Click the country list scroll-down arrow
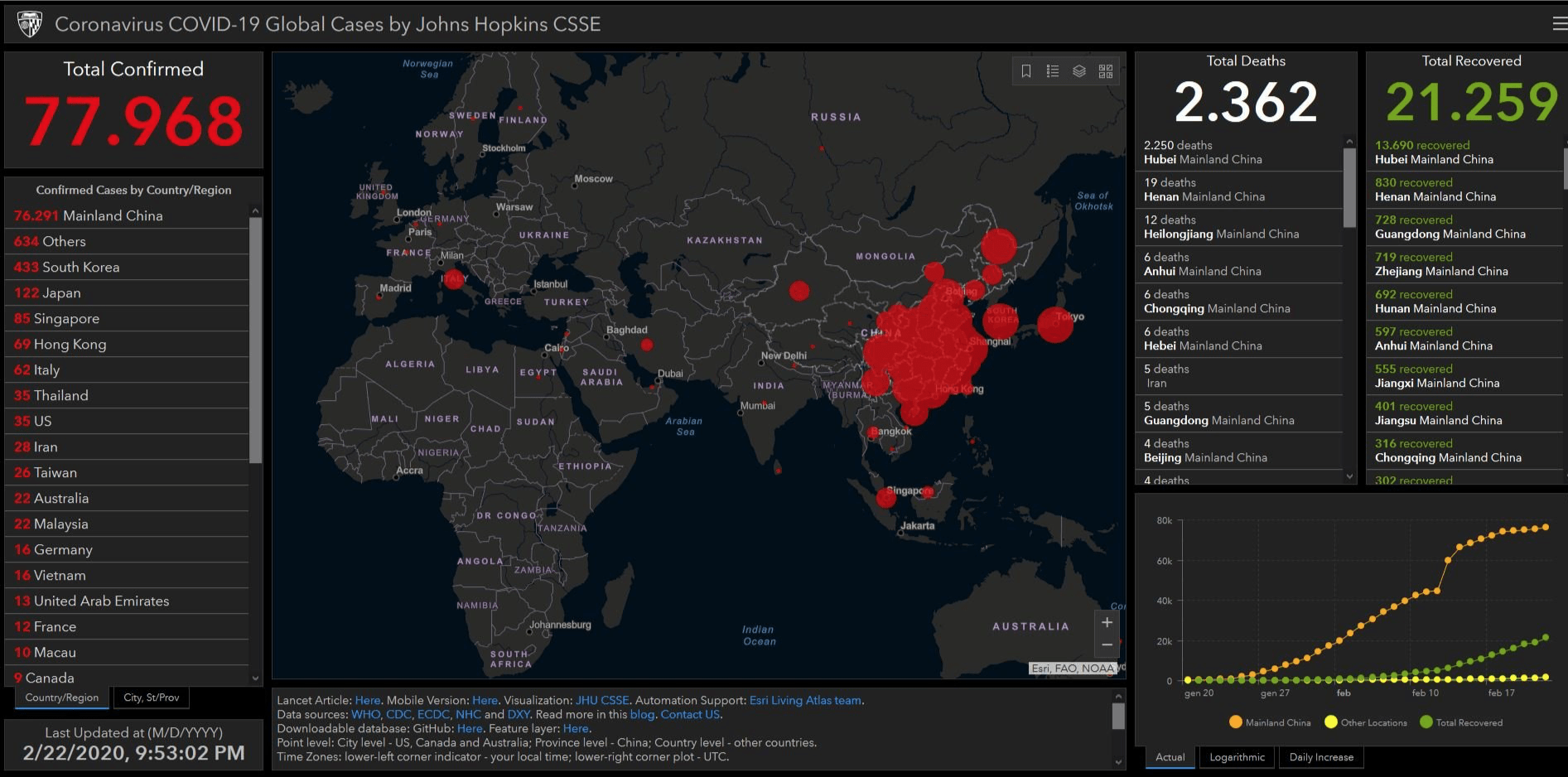The width and height of the screenshot is (1568, 777). (x=255, y=678)
